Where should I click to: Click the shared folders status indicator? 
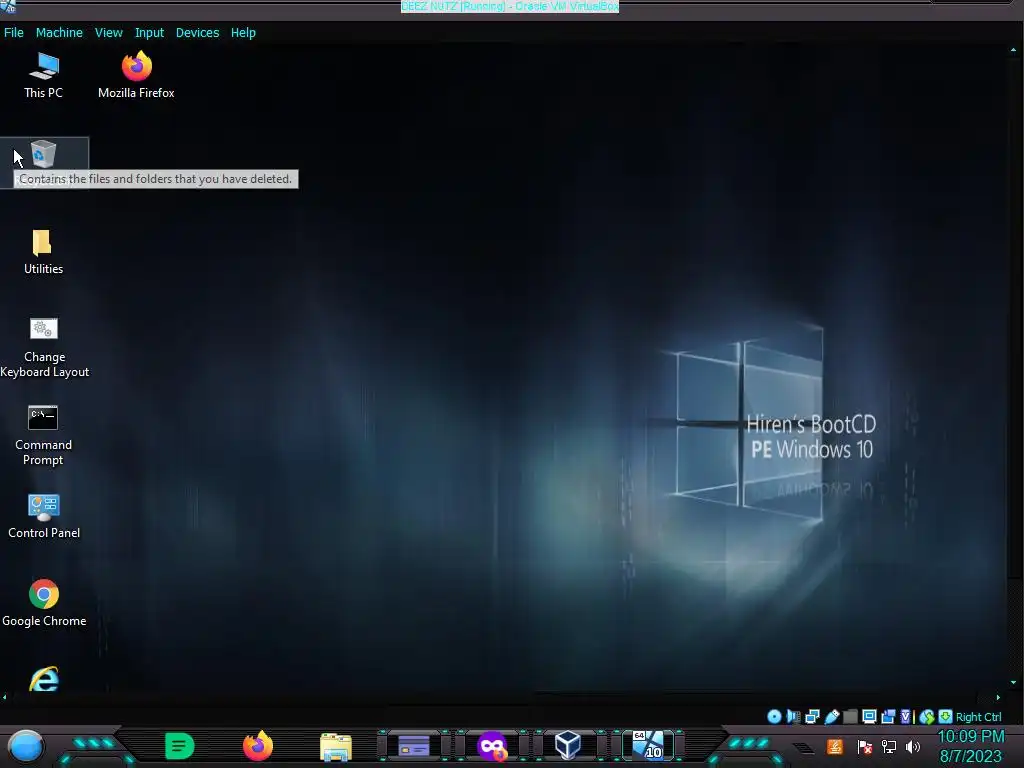point(850,716)
